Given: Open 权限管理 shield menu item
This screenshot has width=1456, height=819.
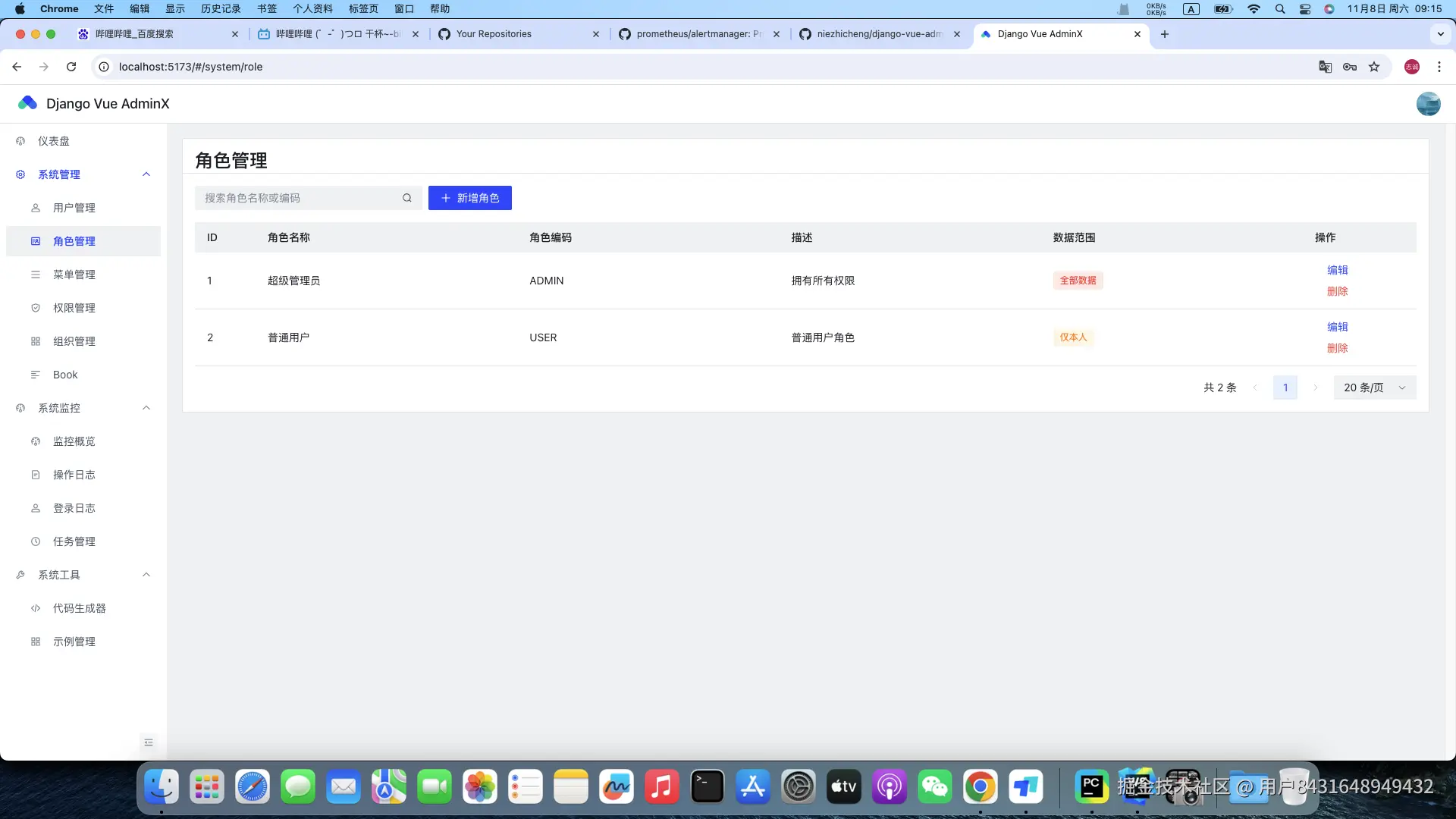Looking at the screenshot, I should tap(74, 308).
